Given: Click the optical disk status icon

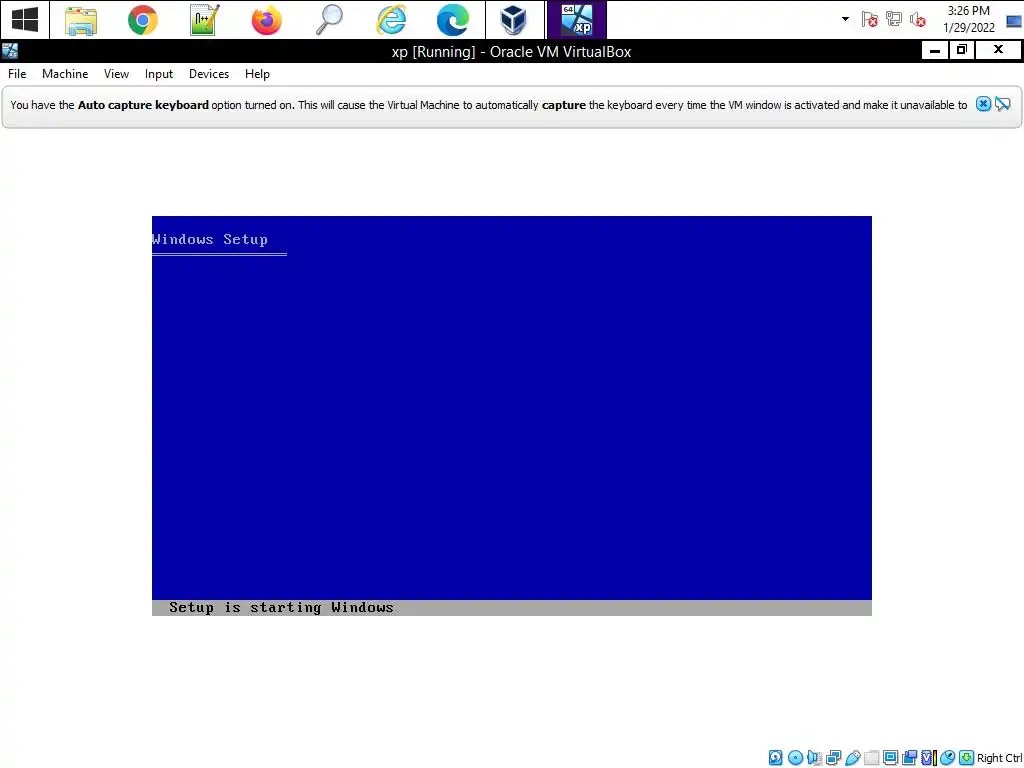Looking at the screenshot, I should [x=795, y=758].
